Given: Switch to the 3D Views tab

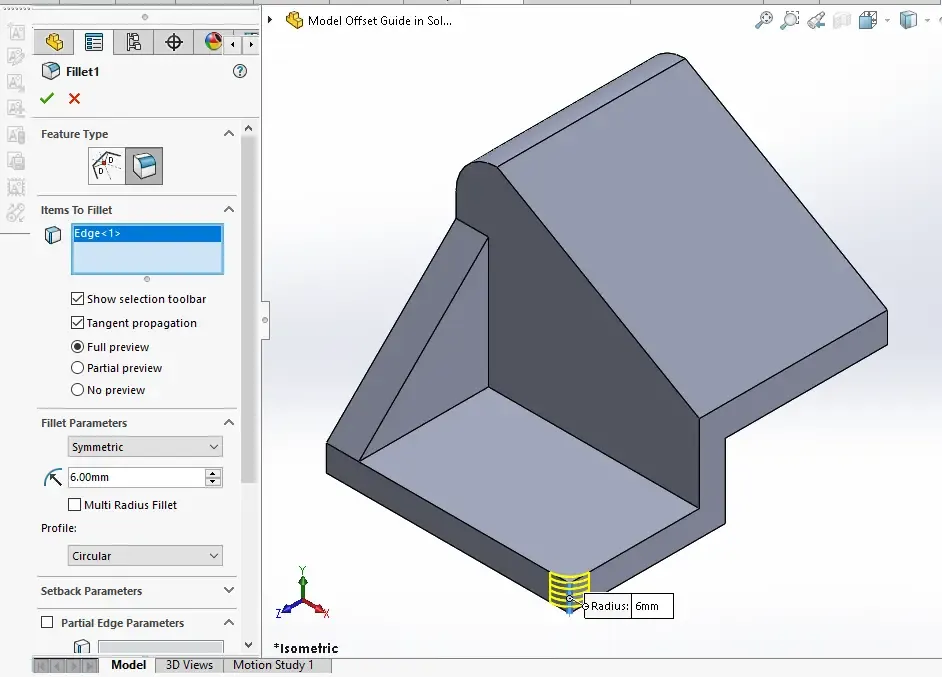Looking at the screenshot, I should [188, 665].
